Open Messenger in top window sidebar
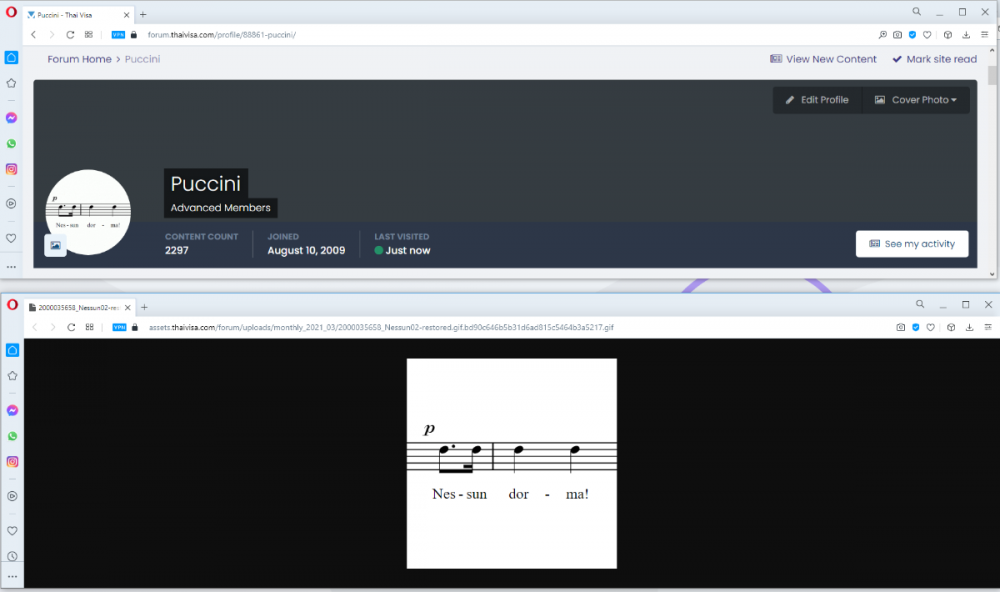The height and width of the screenshot is (592, 1000). point(11,118)
